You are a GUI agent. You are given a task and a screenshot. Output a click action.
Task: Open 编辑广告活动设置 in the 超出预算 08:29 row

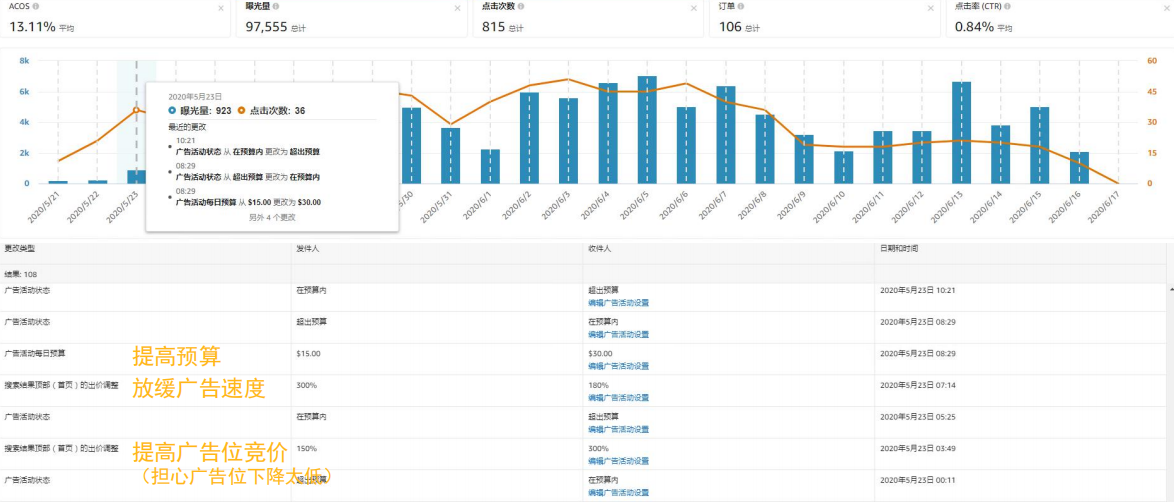(618, 334)
